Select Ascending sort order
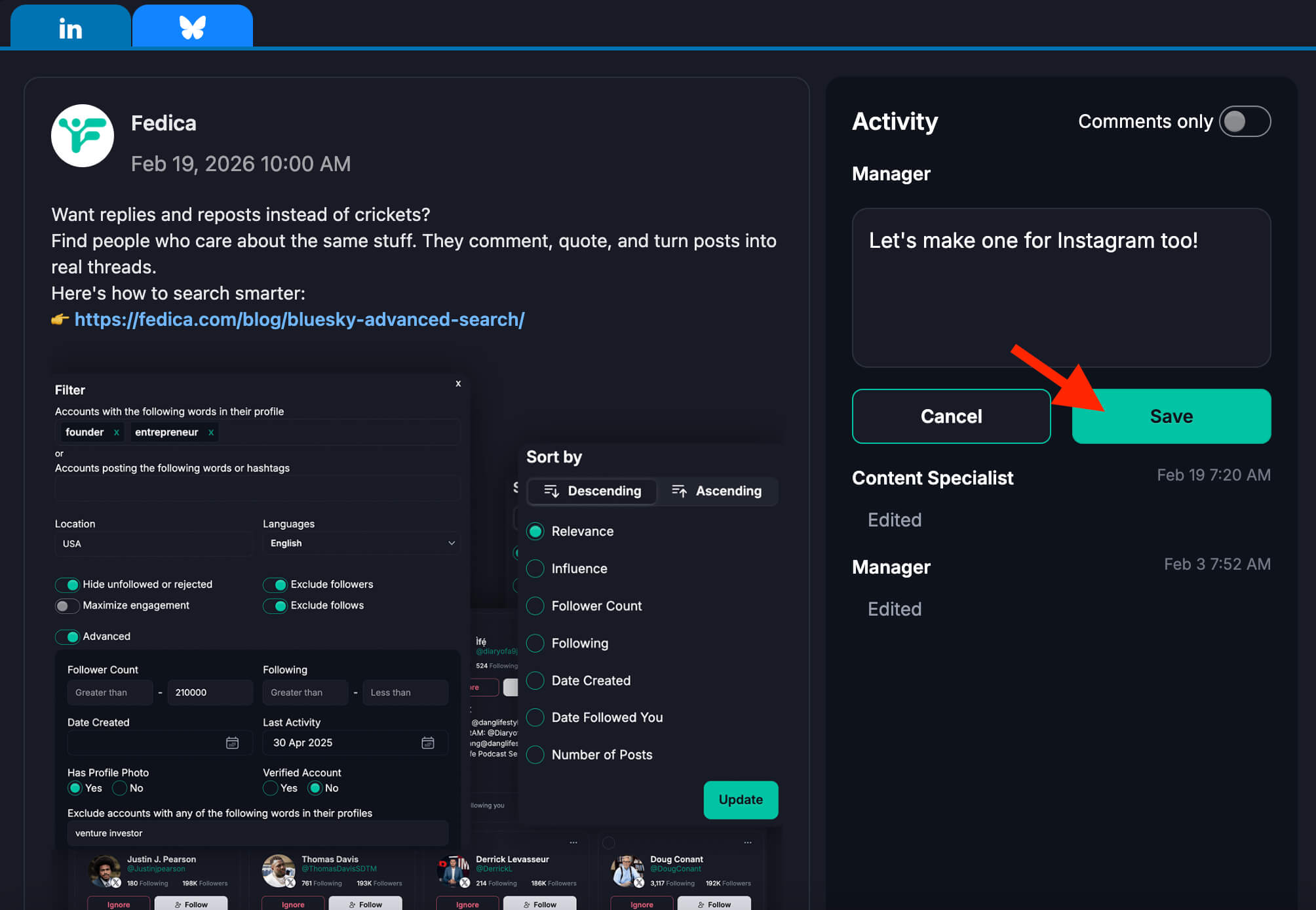The height and width of the screenshot is (910, 1316). coord(719,491)
